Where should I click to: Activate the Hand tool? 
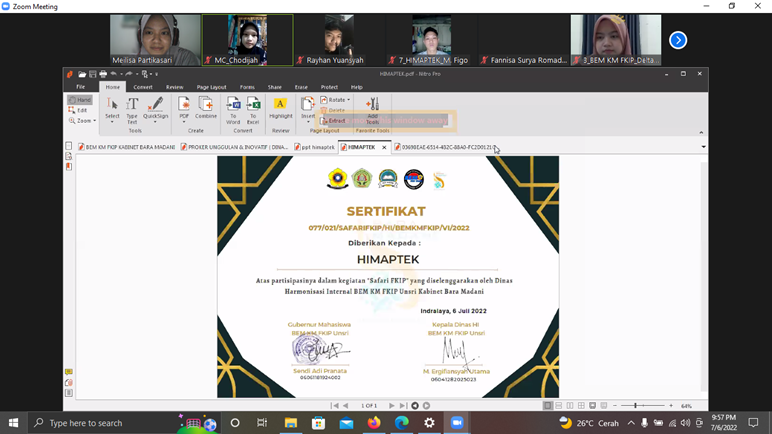click(x=80, y=100)
